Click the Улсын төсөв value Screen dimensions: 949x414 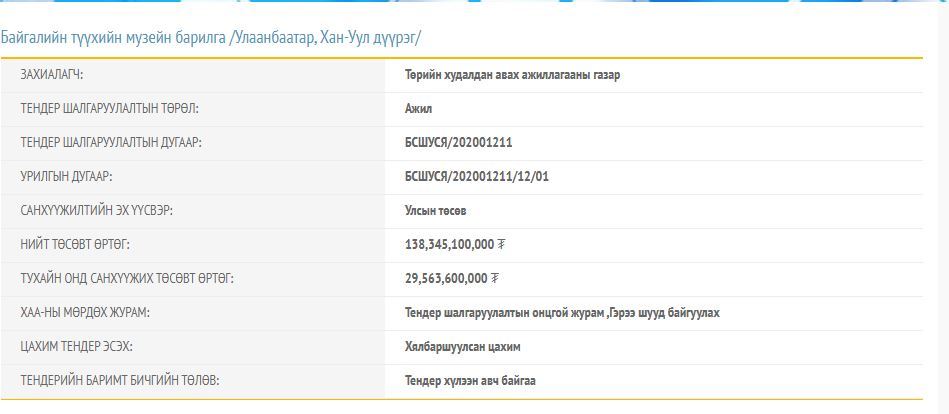(x=435, y=211)
